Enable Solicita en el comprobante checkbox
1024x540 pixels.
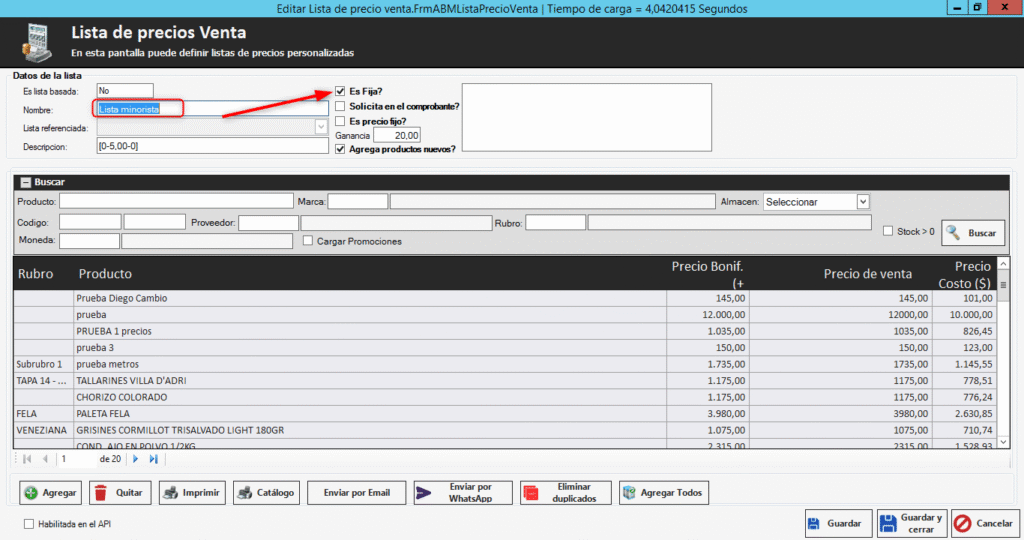pos(341,106)
